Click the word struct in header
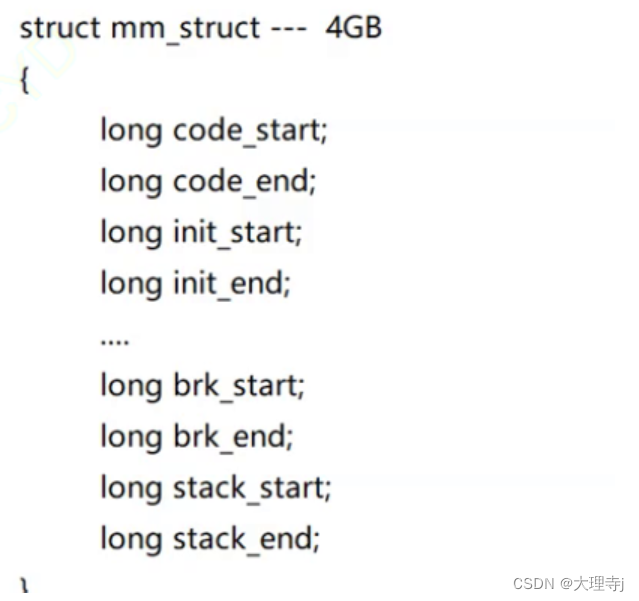The image size is (639, 601). [x=60, y=28]
